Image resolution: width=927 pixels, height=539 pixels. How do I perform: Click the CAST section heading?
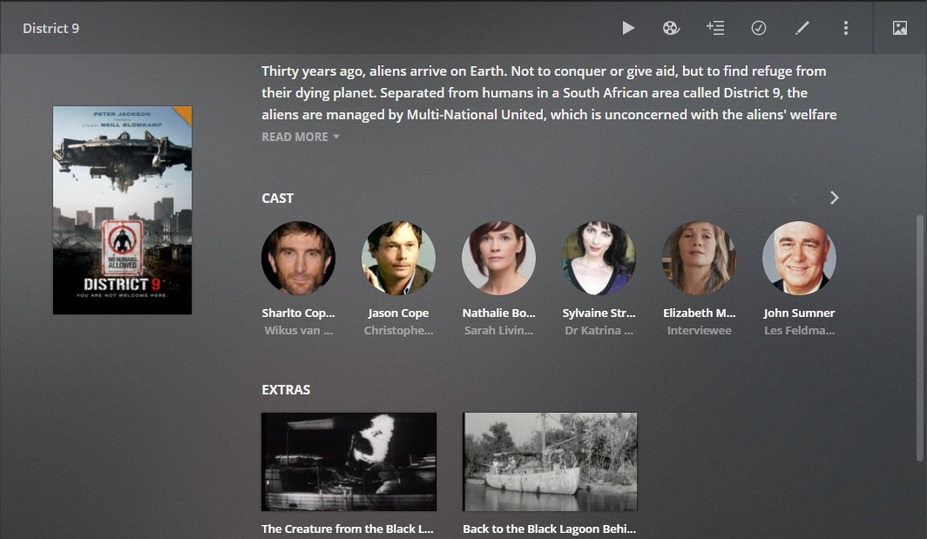[277, 198]
